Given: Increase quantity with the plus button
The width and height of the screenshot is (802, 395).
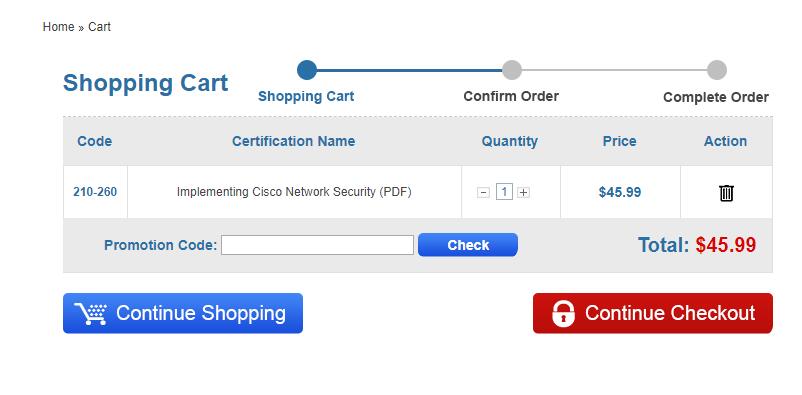Looking at the screenshot, I should 523,193.
